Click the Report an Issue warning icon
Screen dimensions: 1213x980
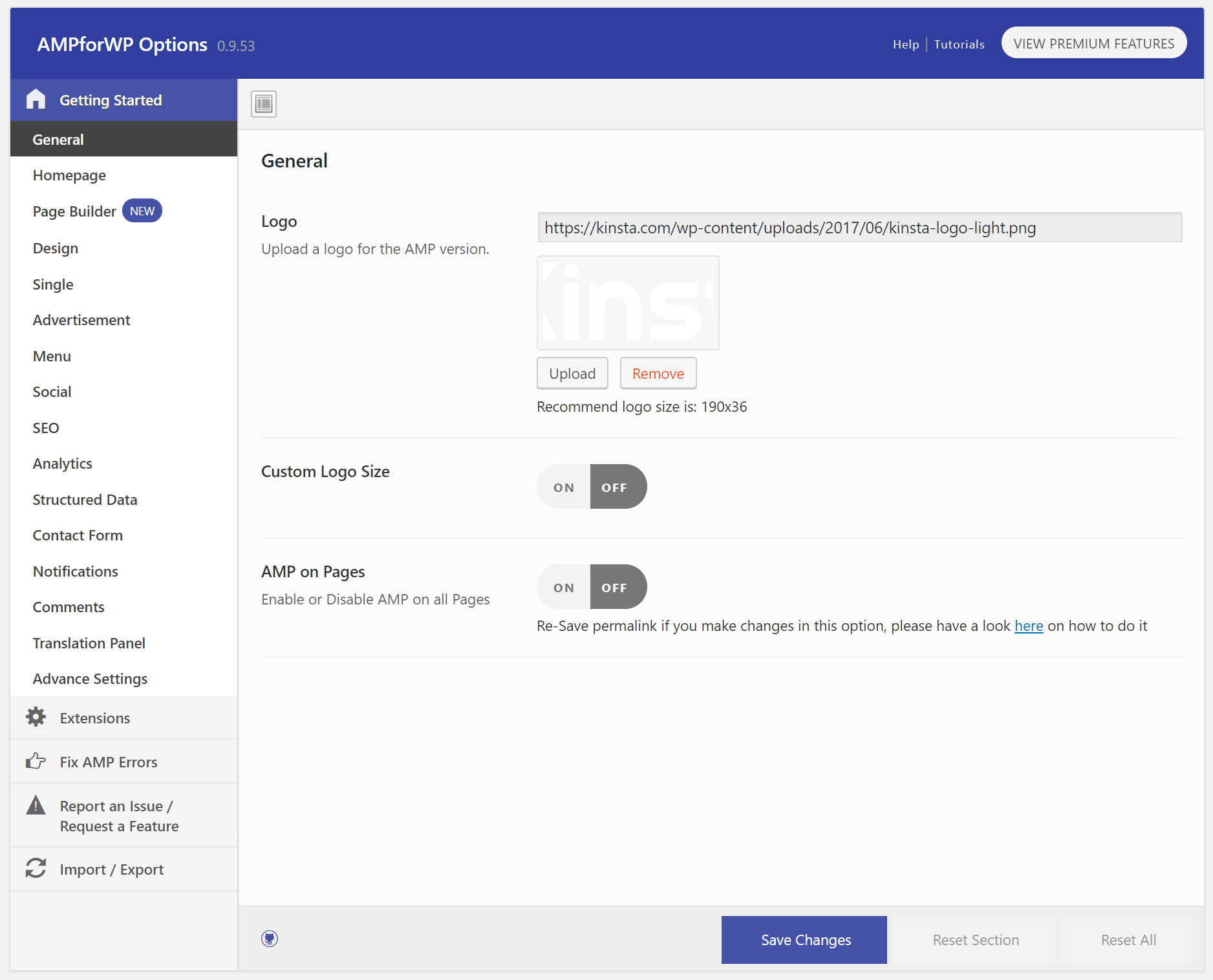coord(36,805)
